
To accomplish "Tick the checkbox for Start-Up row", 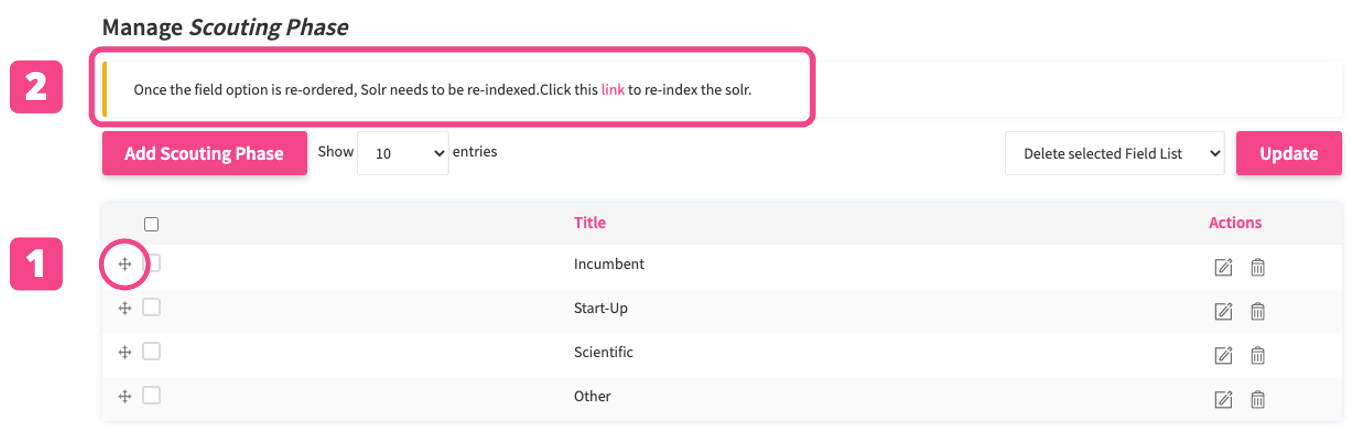I will (x=151, y=308).
